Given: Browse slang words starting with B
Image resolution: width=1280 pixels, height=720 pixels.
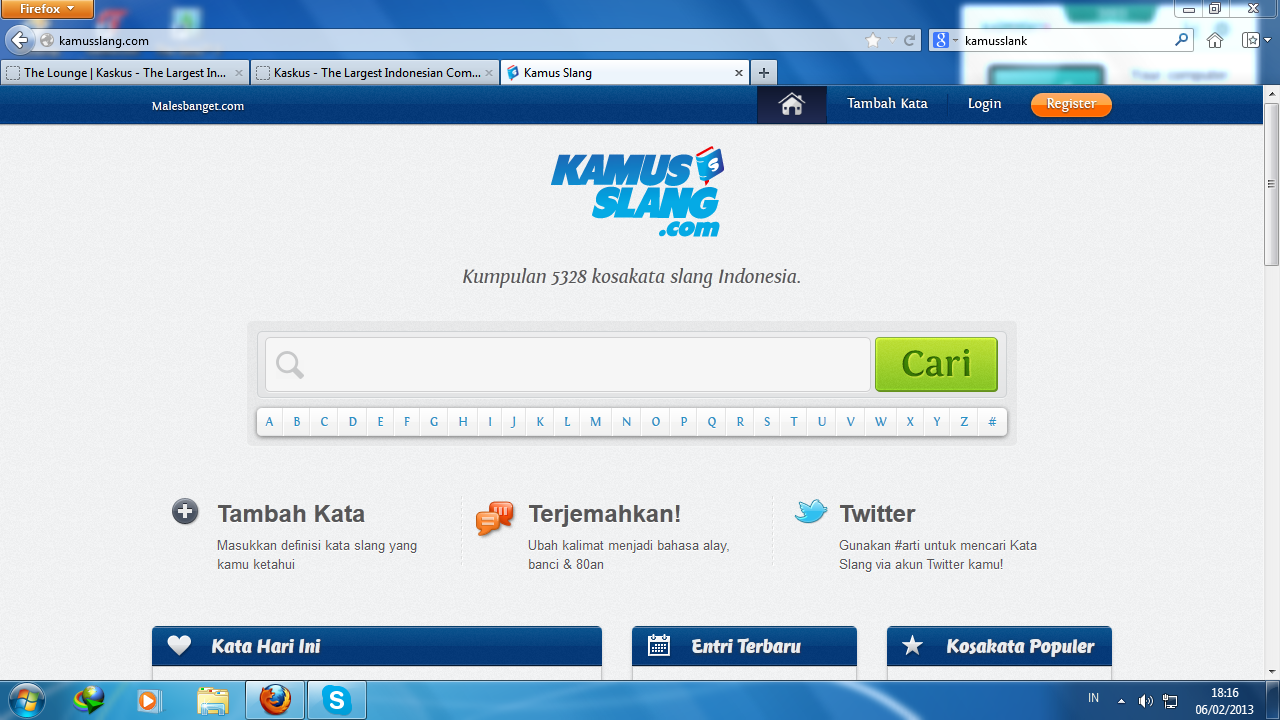Looking at the screenshot, I should (297, 422).
